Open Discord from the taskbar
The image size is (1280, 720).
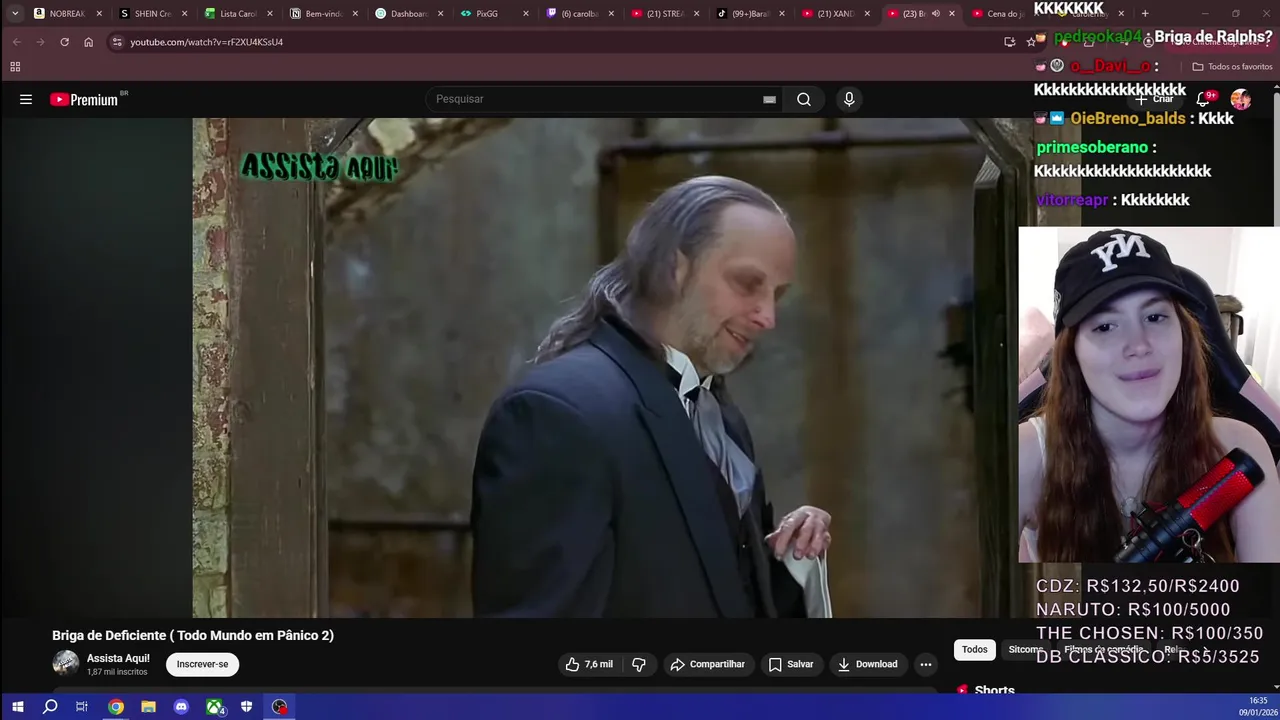[181, 707]
